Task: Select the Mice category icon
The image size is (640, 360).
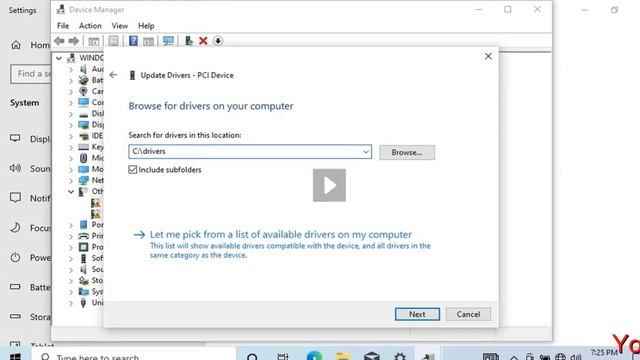Action: (83, 158)
